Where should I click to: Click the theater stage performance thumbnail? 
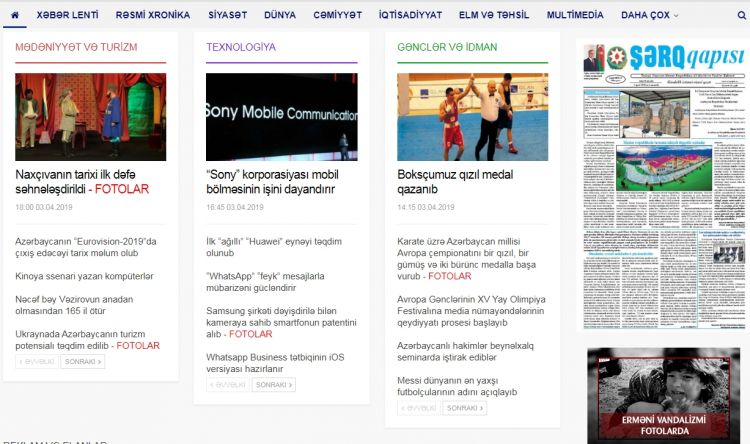pyautogui.click(x=90, y=116)
